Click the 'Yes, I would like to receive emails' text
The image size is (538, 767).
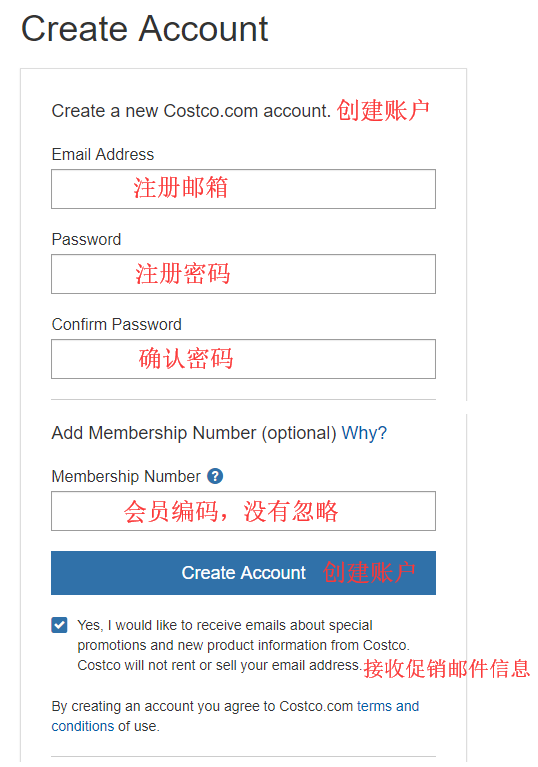pos(225,625)
